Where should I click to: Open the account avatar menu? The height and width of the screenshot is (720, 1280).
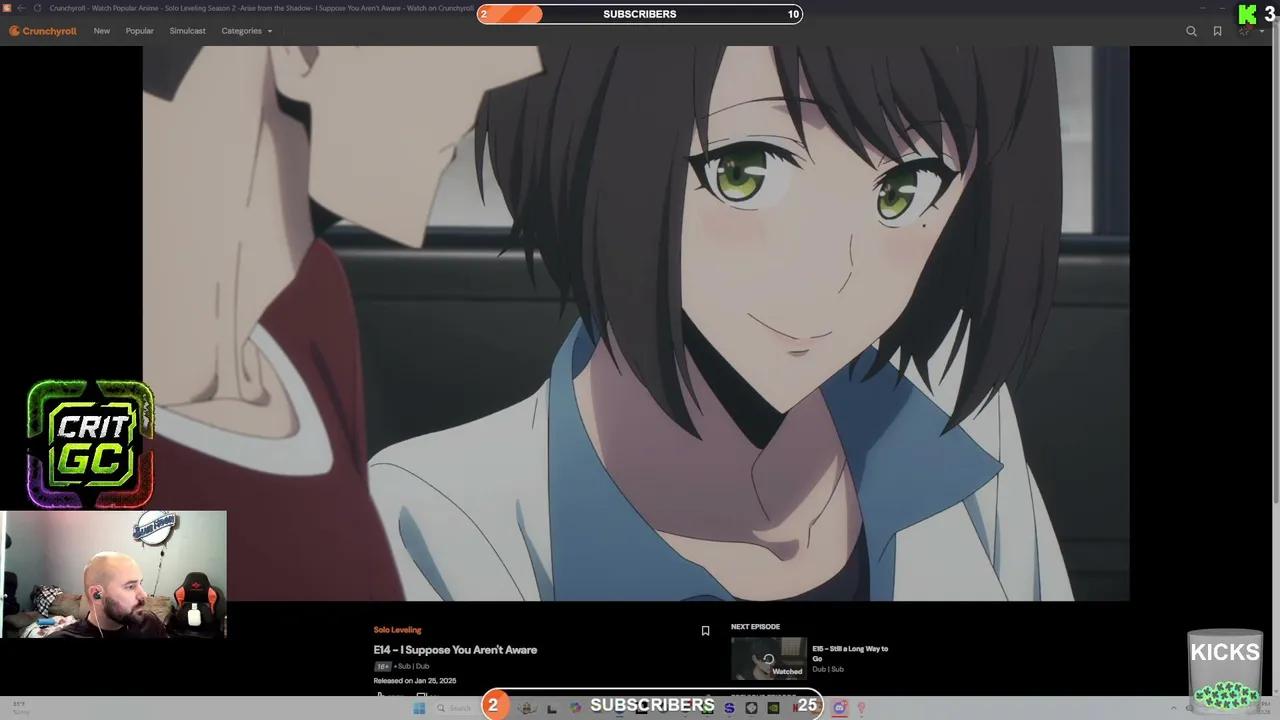coord(1244,31)
